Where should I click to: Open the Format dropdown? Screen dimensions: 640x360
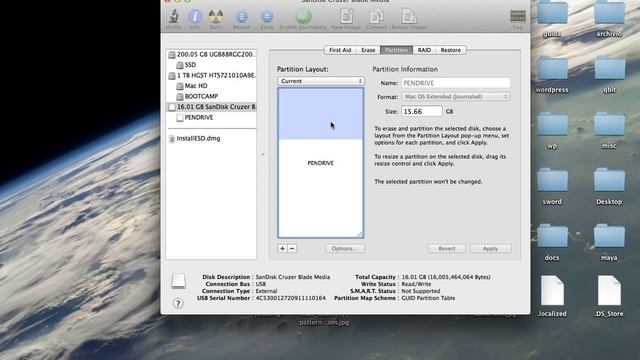point(456,97)
